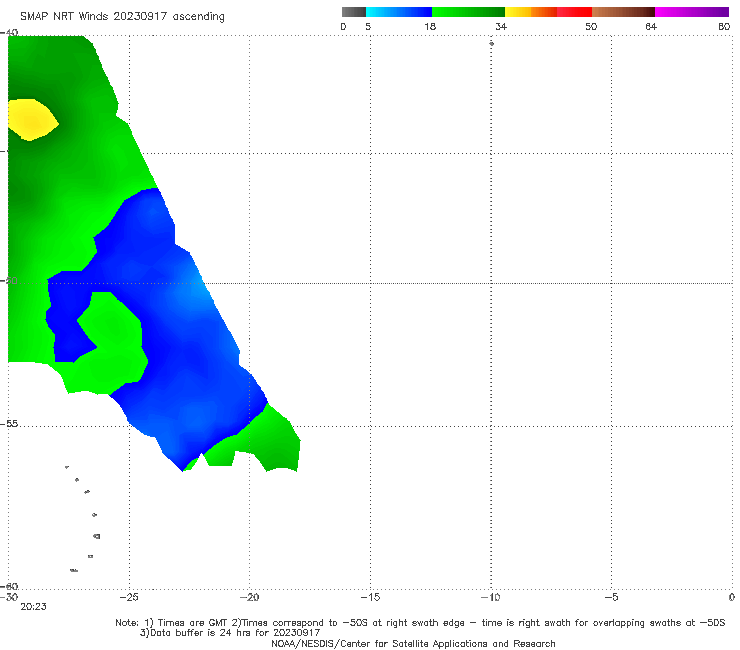The width and height of the screenshot is (740, 650).
Task: Click the '-5' longitude axis label
Action: click(x=611, y=597)
